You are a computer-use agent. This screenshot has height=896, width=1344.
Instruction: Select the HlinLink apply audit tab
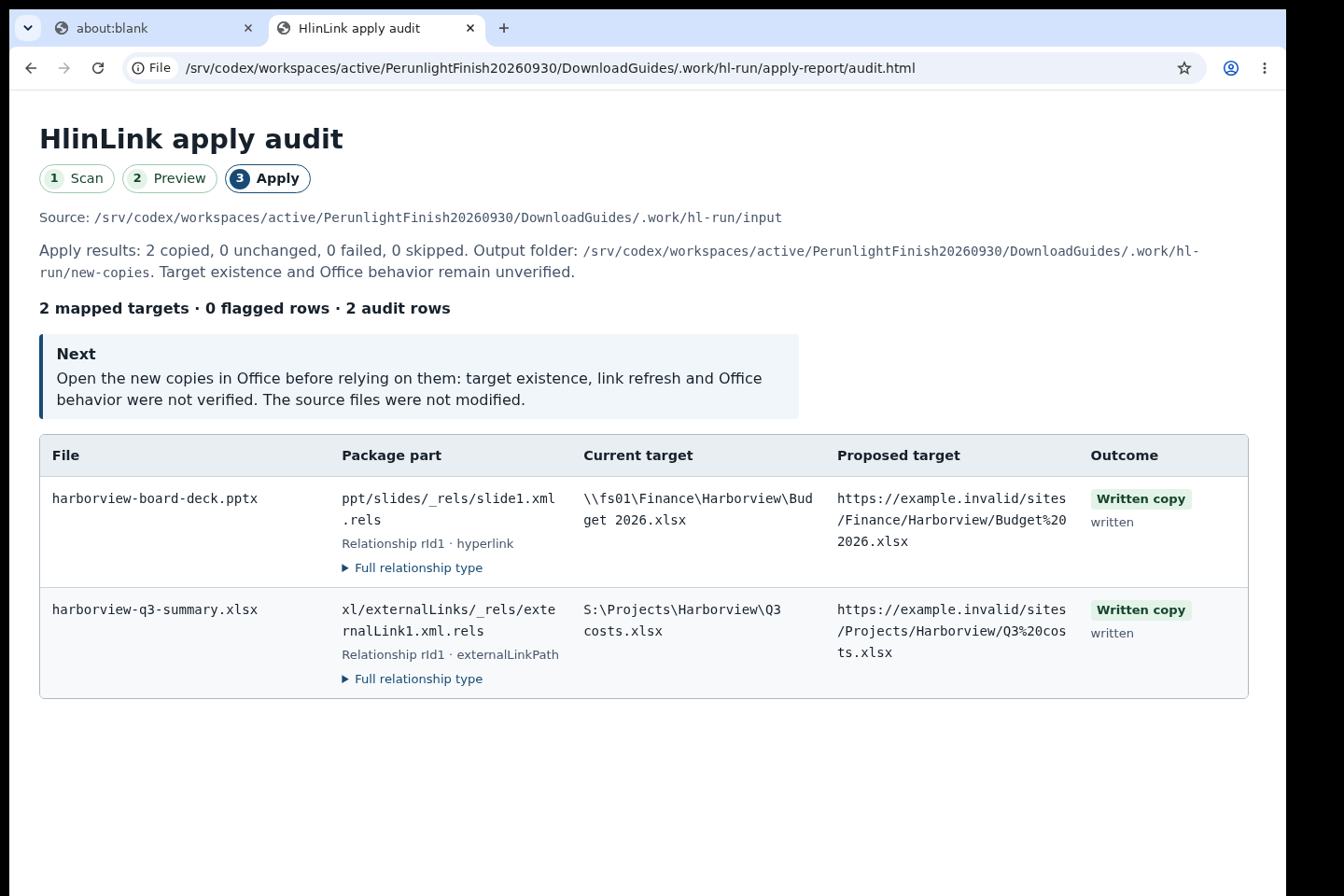pos(376,28)
